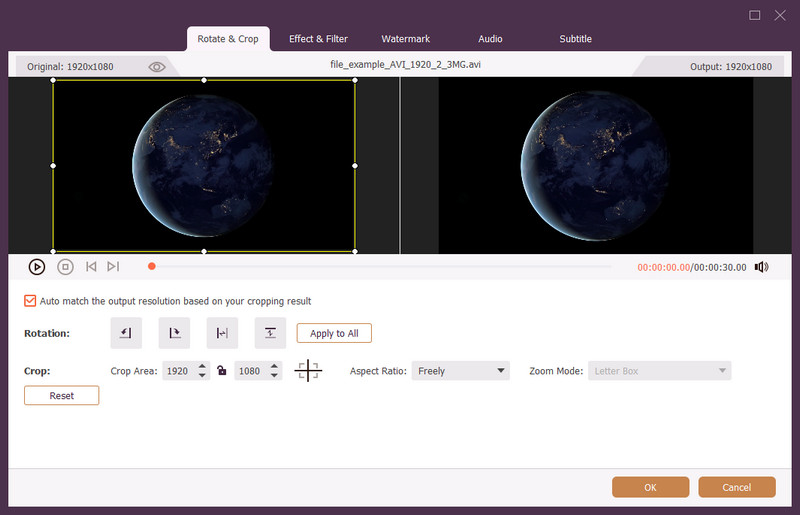Screen dimensions: 800x515
Task: Toggle the crop aspect ratio lock
Action: tap(221, 371)
